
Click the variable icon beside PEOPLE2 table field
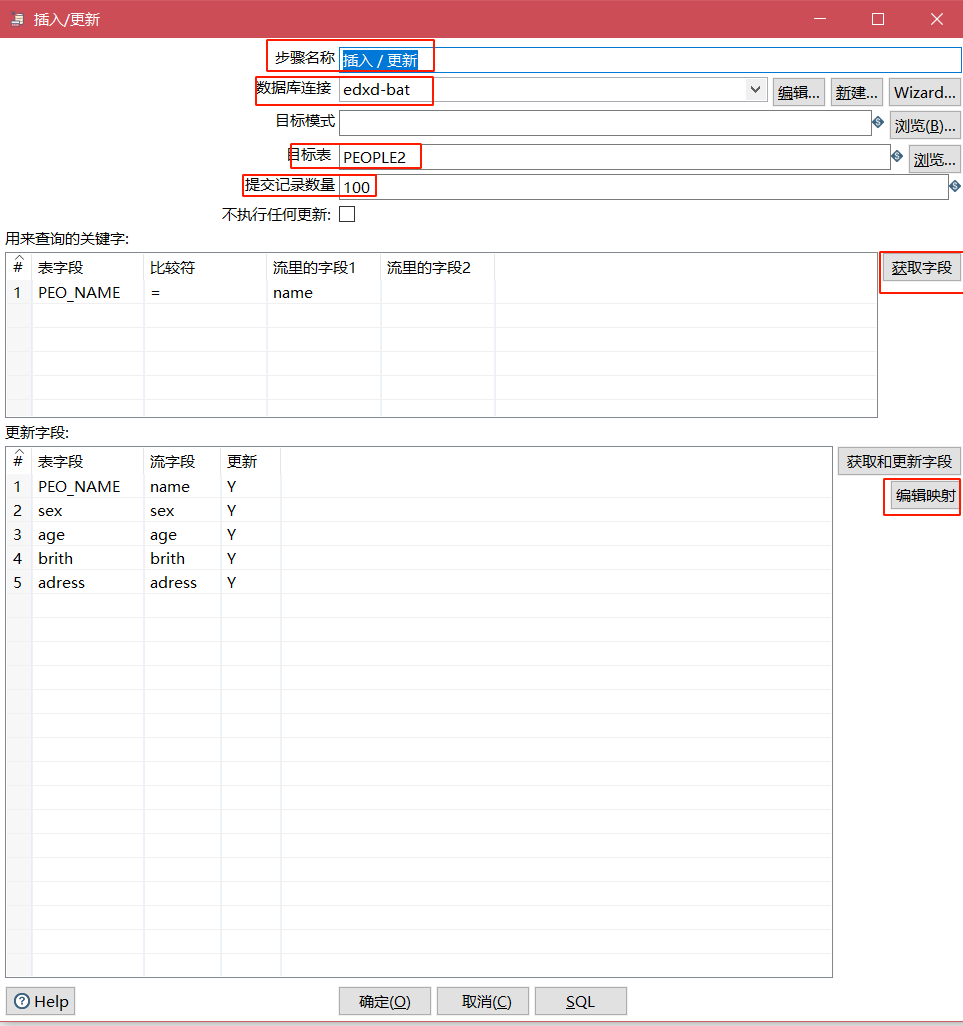897,157
